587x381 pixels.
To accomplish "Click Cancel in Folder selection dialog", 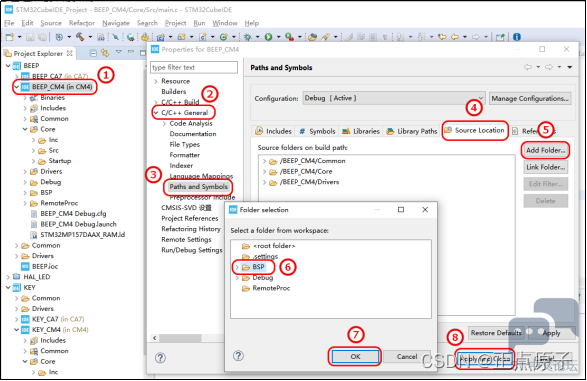I will click(x=407, y=356).
